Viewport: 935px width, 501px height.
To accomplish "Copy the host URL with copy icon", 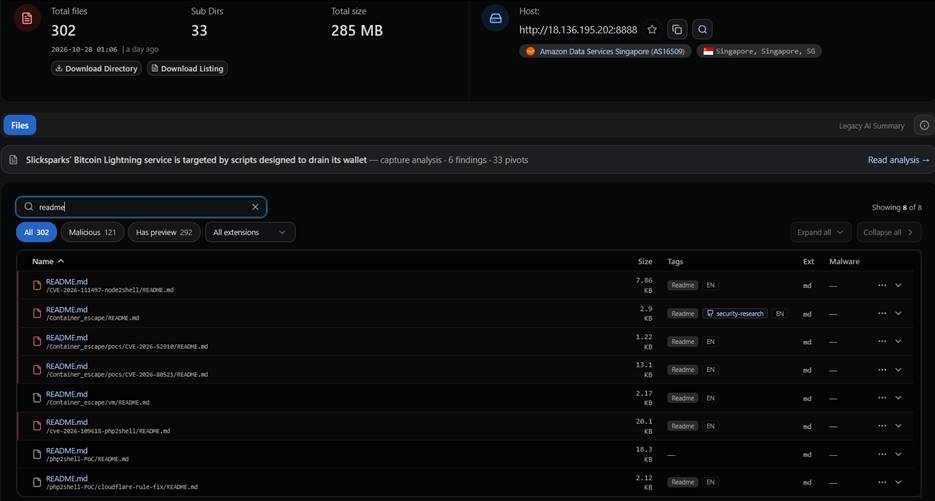I will (x=677, y=29).
